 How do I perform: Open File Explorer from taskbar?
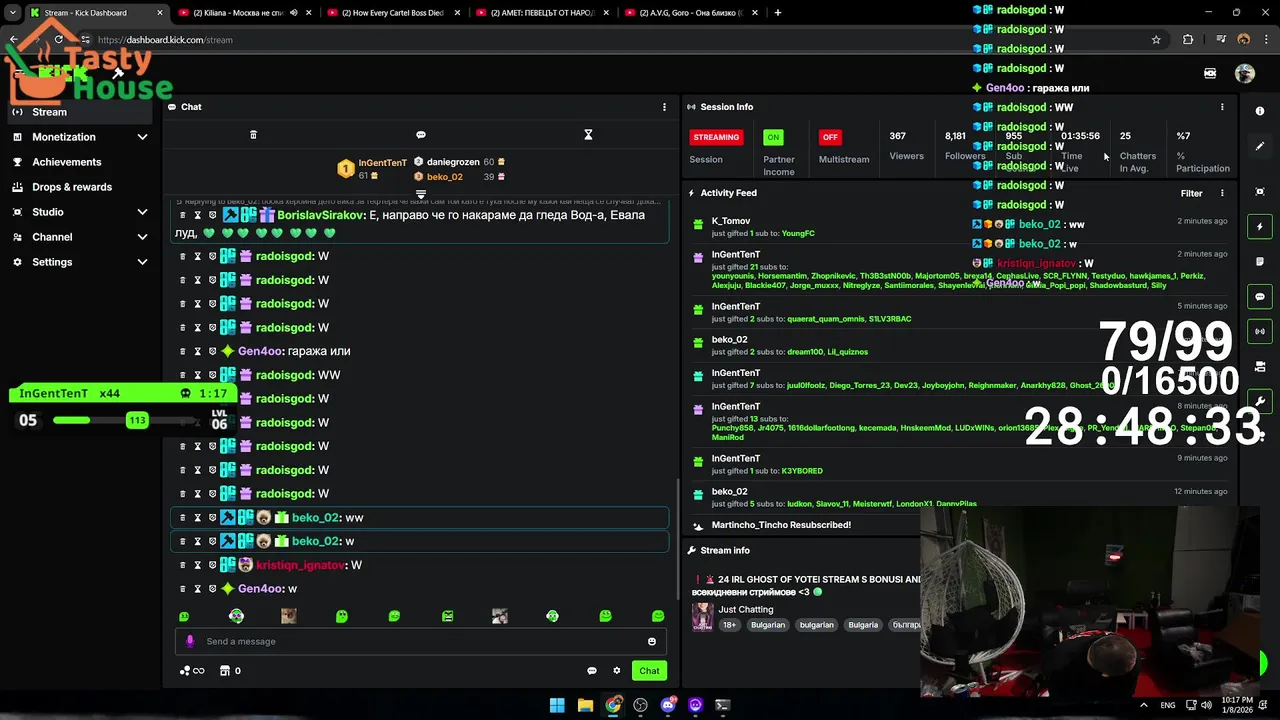585,705
